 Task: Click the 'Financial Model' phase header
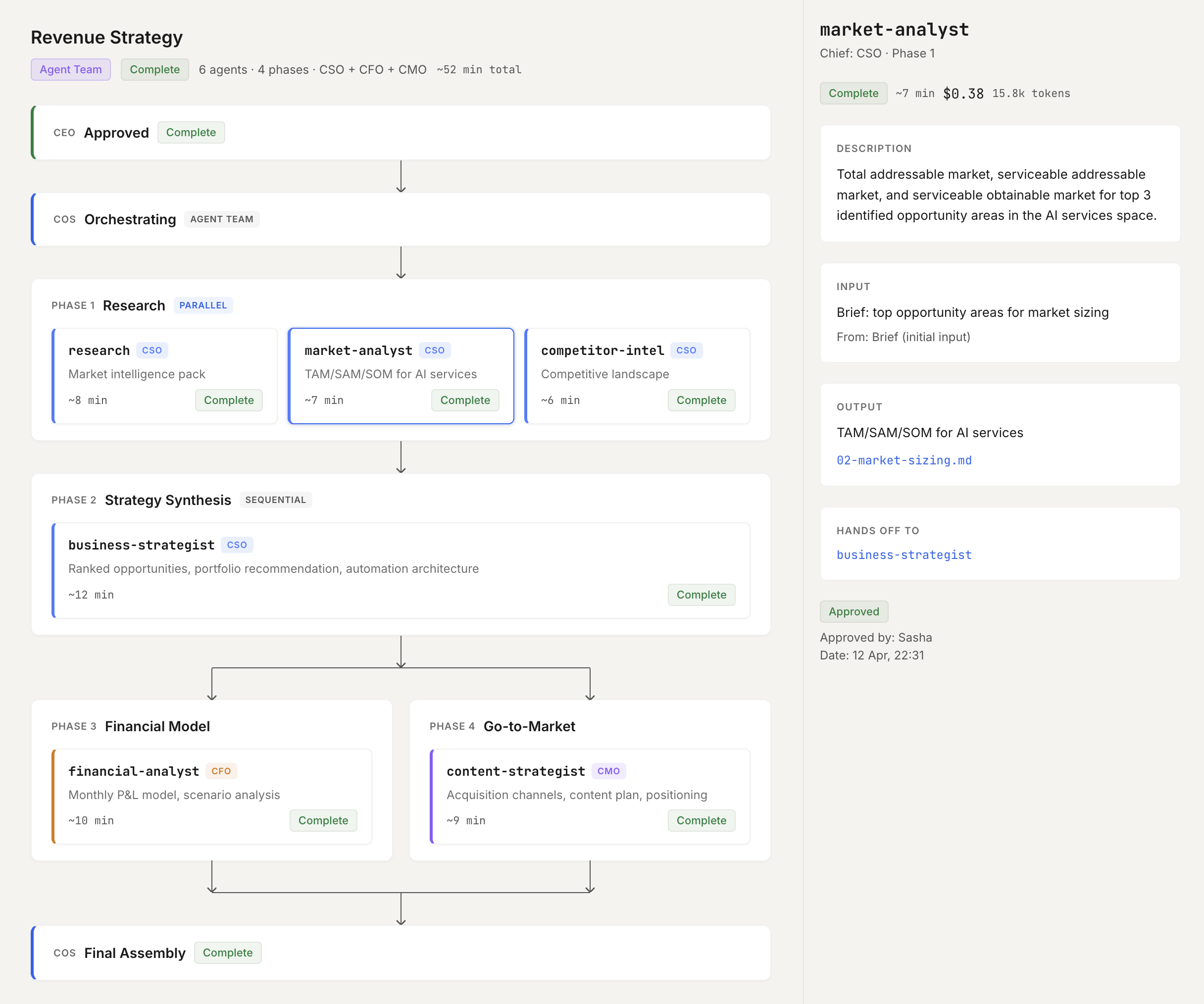click(157, 726)
